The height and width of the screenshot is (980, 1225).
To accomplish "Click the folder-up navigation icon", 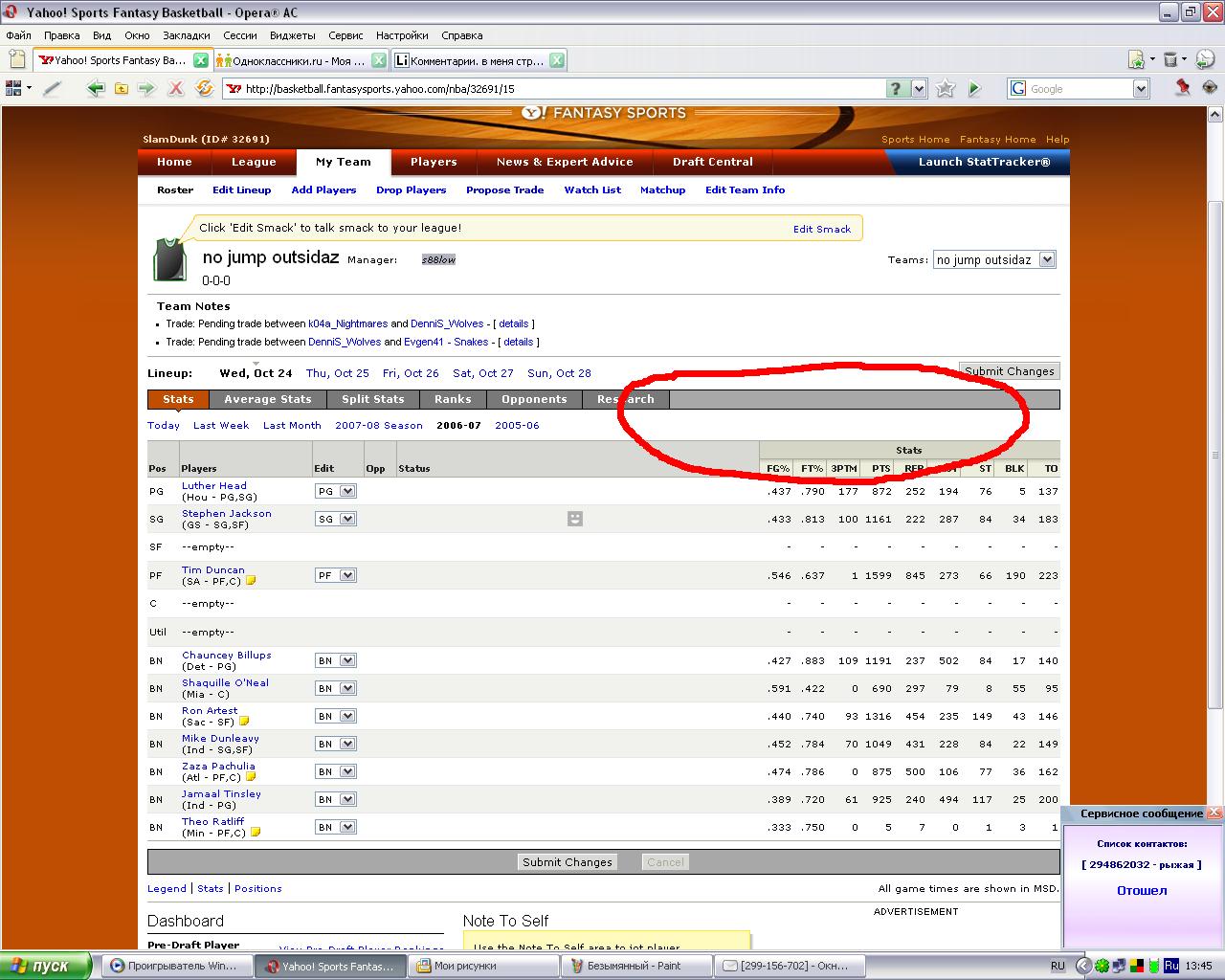I will click(x=122, y=88).
